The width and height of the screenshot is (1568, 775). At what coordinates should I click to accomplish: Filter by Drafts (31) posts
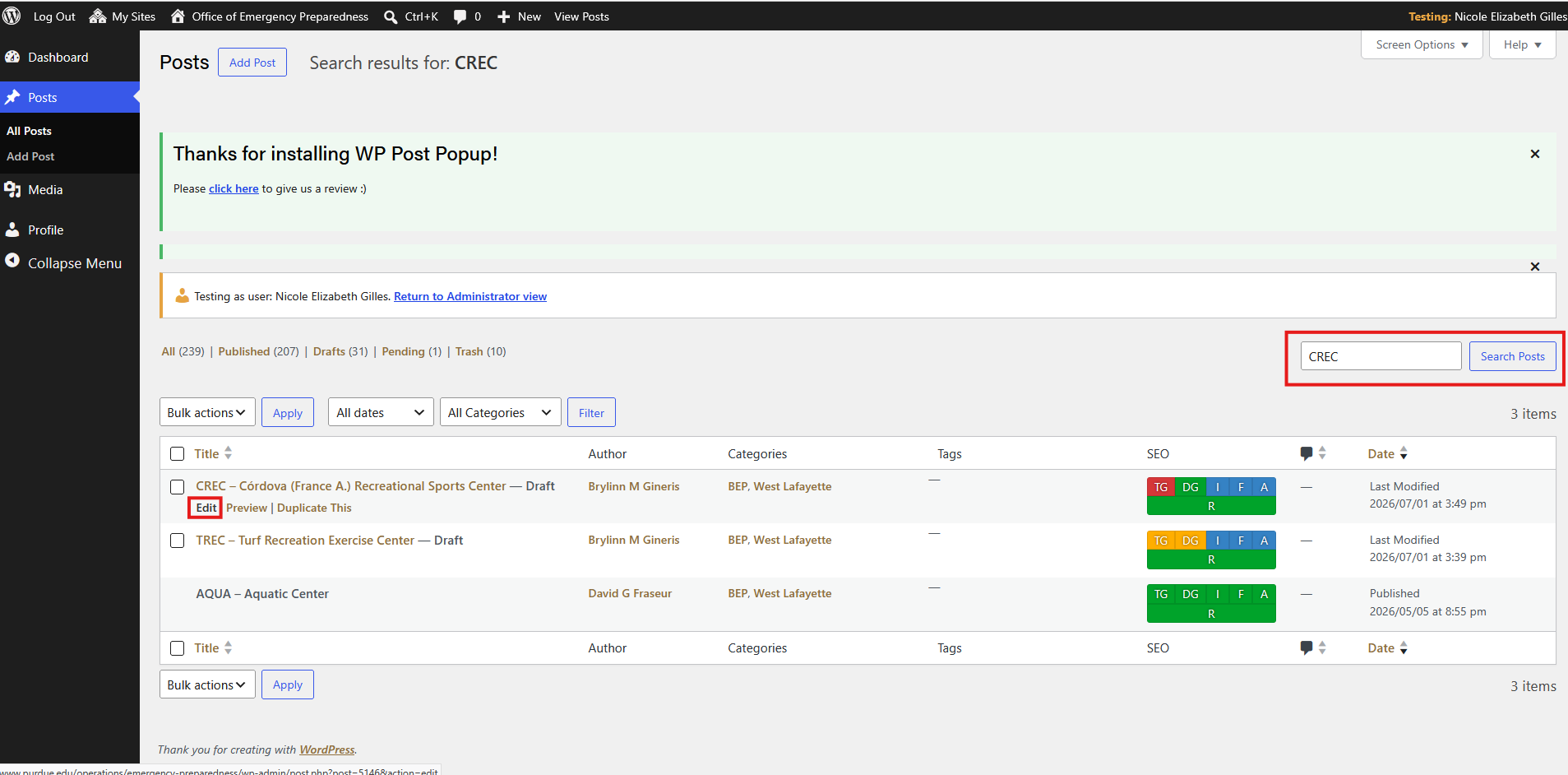(x=340, y=351)
